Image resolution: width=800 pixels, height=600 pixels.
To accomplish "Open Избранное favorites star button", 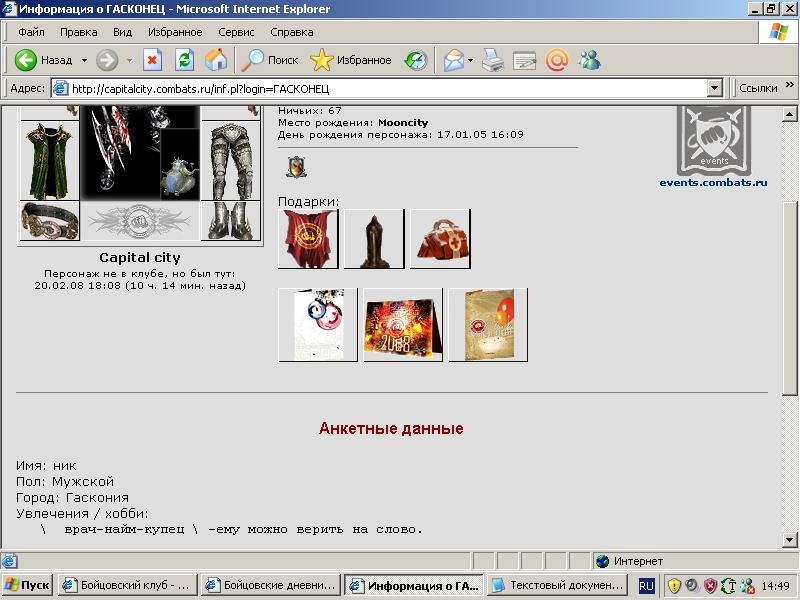I will click(x=351, y=60).
